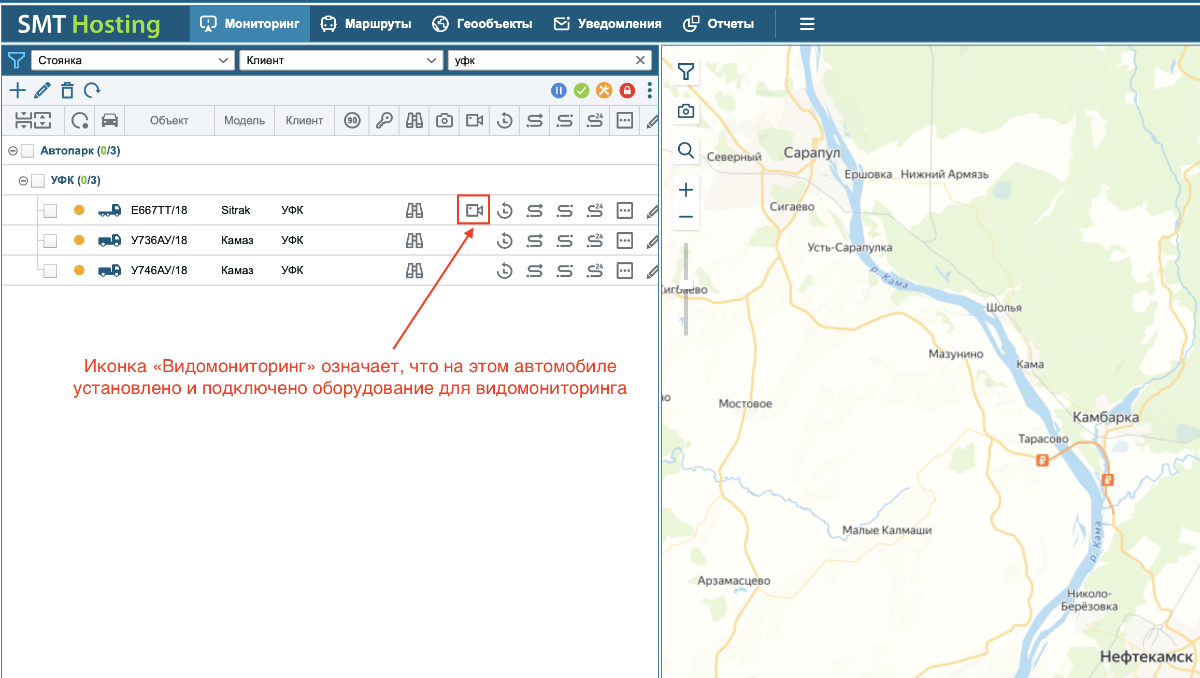Click the filter funnel beside Стоянка
The height and width of the screenshot is (678, 1200).
click(x=16, y=60)
